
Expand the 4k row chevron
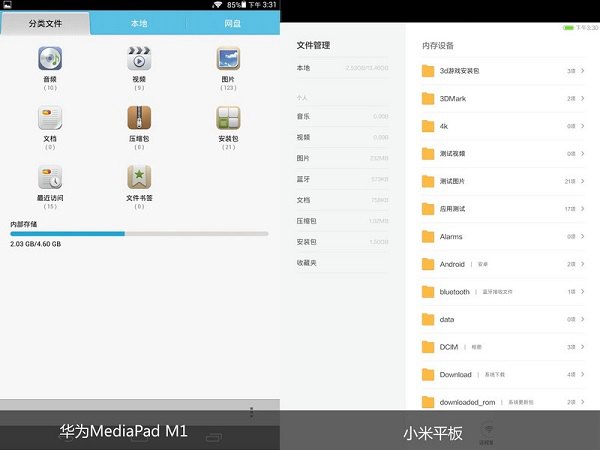click(x=582, y=126)
